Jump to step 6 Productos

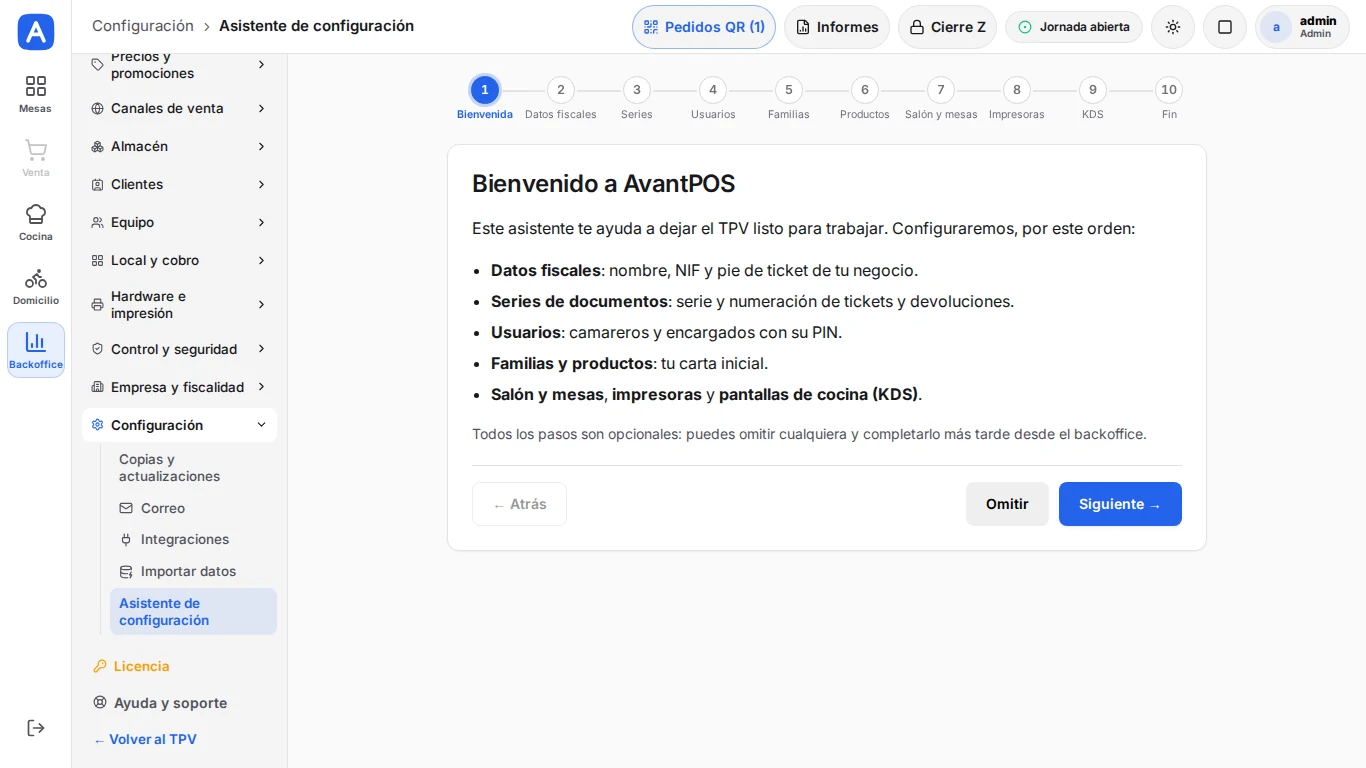865,98
